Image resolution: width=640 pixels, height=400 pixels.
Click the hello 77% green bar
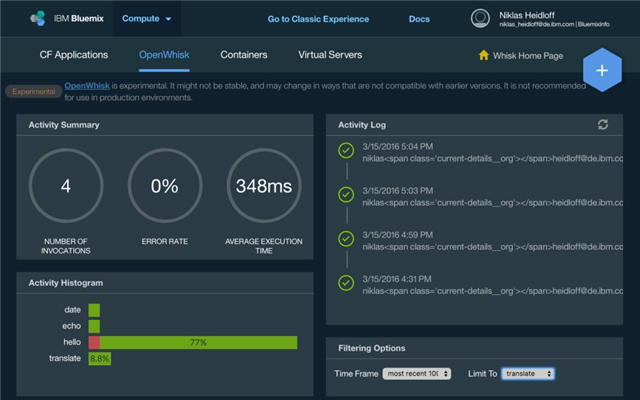coord(198,342)
